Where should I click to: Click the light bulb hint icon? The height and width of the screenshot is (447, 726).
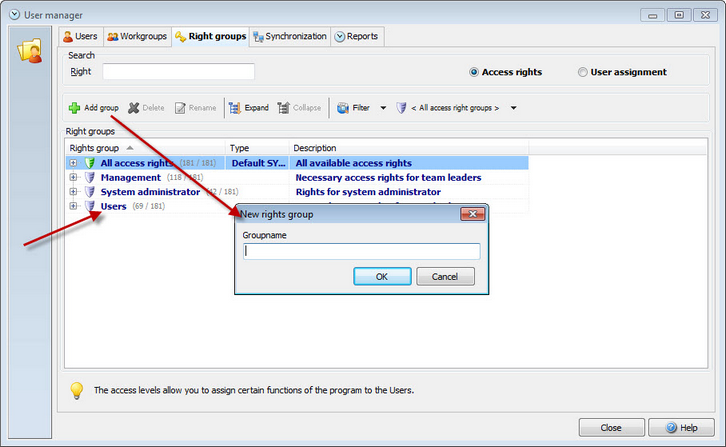click(x=76, y=390)
